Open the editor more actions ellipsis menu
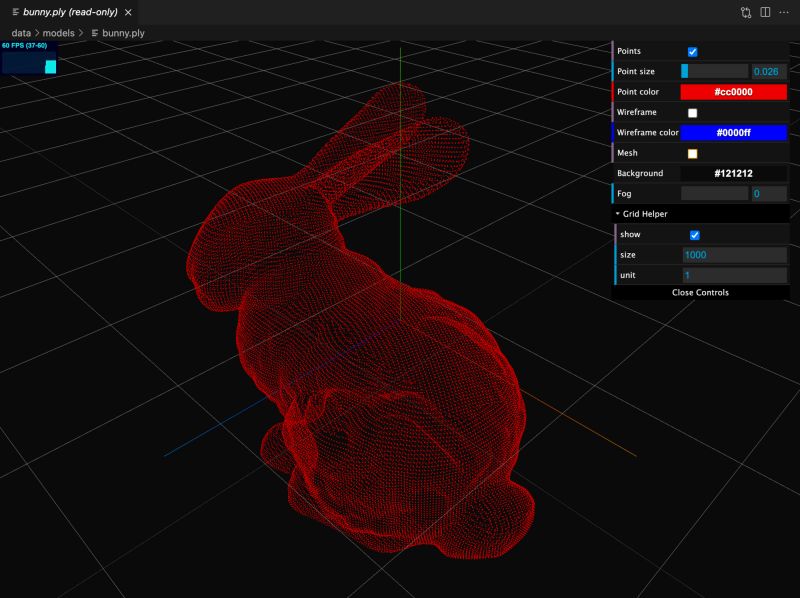Image resolution: width=800 pixels, height=598 pixels. tap(784, 12)
